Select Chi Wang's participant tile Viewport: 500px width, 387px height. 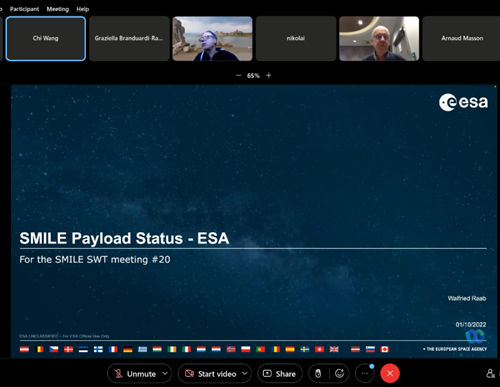tap(46, 39)
